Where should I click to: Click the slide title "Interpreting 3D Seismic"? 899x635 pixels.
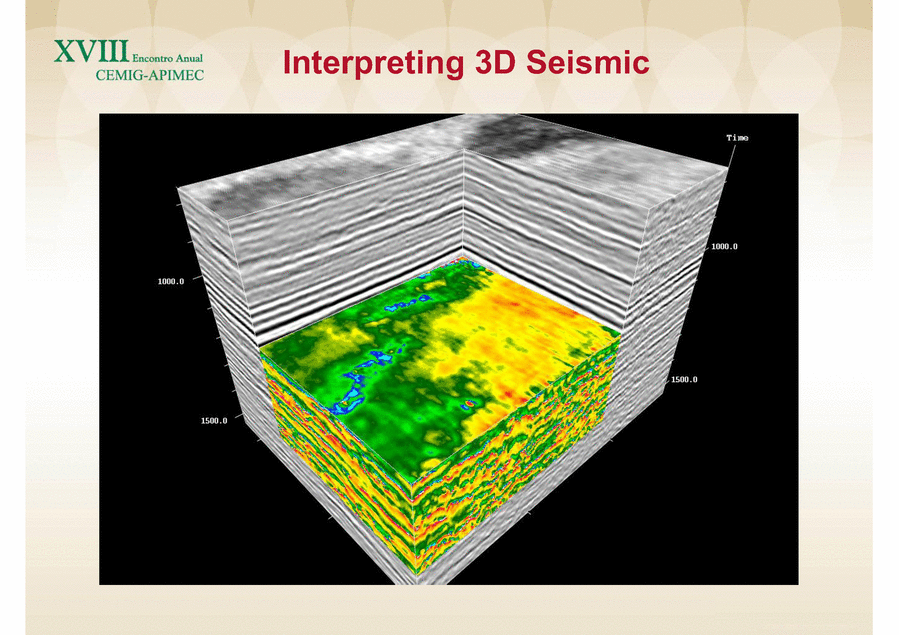(466, 62)
